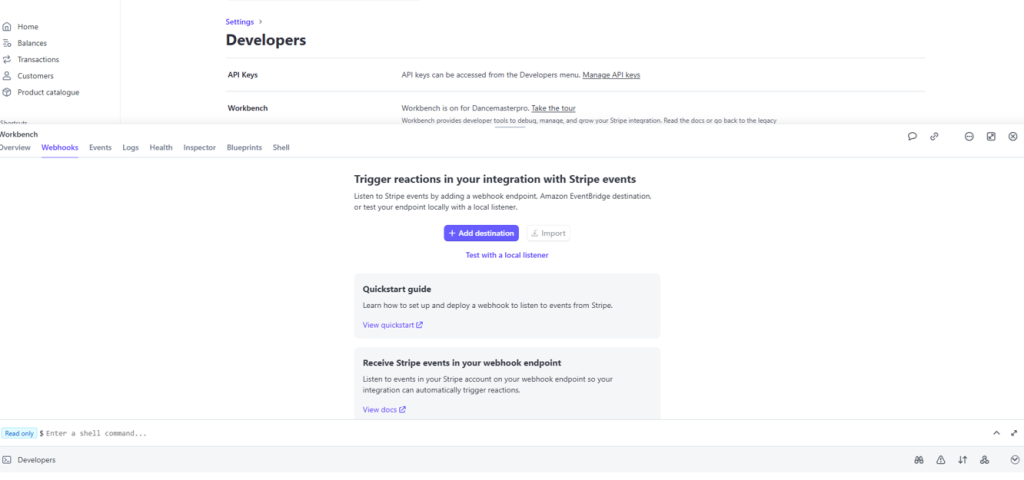Viewport: 1024px width, 480px height.
Task: Click the copy link icon in Workbench
Action: pos(934,136)
